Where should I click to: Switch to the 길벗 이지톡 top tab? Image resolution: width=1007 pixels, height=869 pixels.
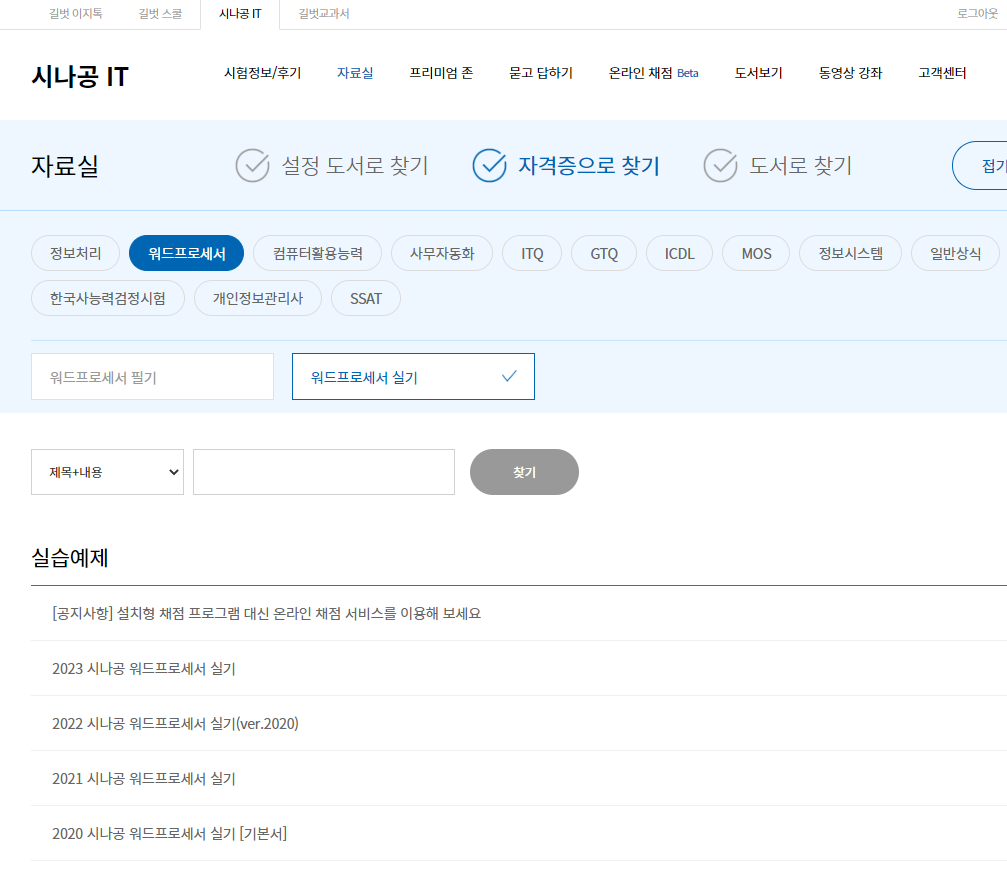click(x=75, y=14)
